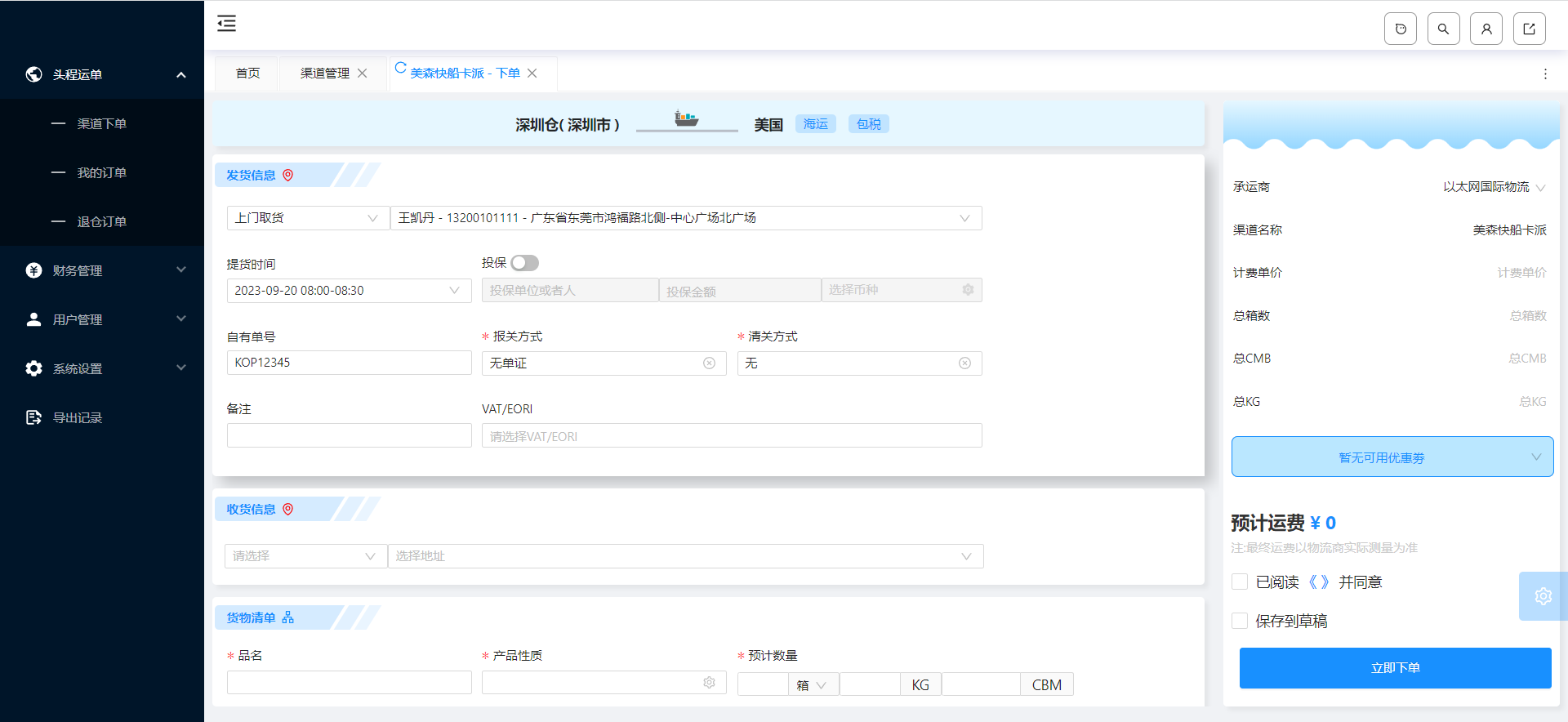The width and height of the screenshot is (1568, 722).
Task: Click the hierarchy icon next to 货物清单
Action: click(287, 617)
